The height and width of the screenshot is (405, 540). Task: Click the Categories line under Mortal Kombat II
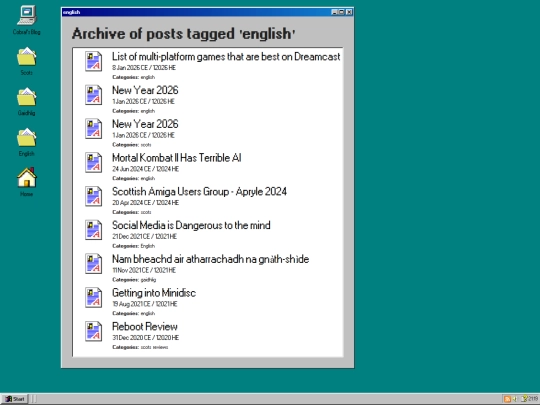pyautogui.click(x=134, y=178)
